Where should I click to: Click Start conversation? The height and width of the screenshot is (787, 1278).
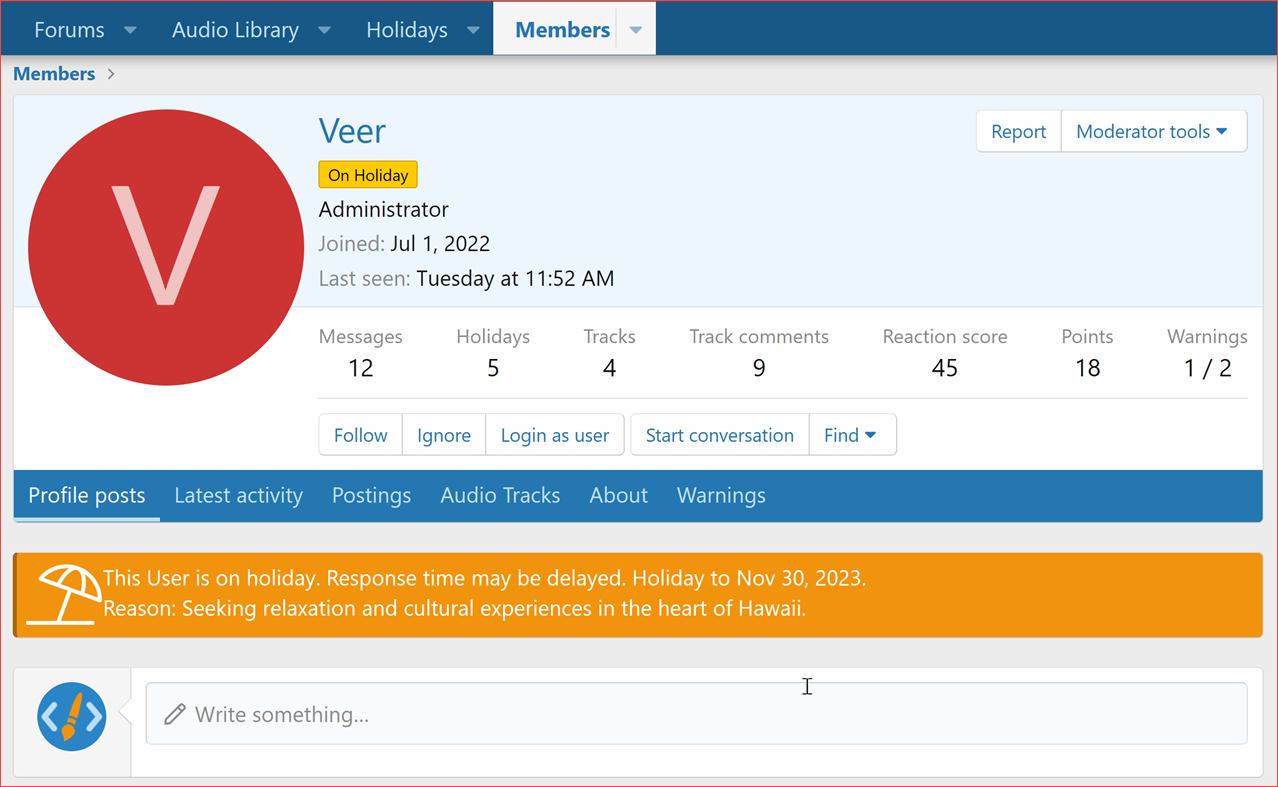coord(719,435)
